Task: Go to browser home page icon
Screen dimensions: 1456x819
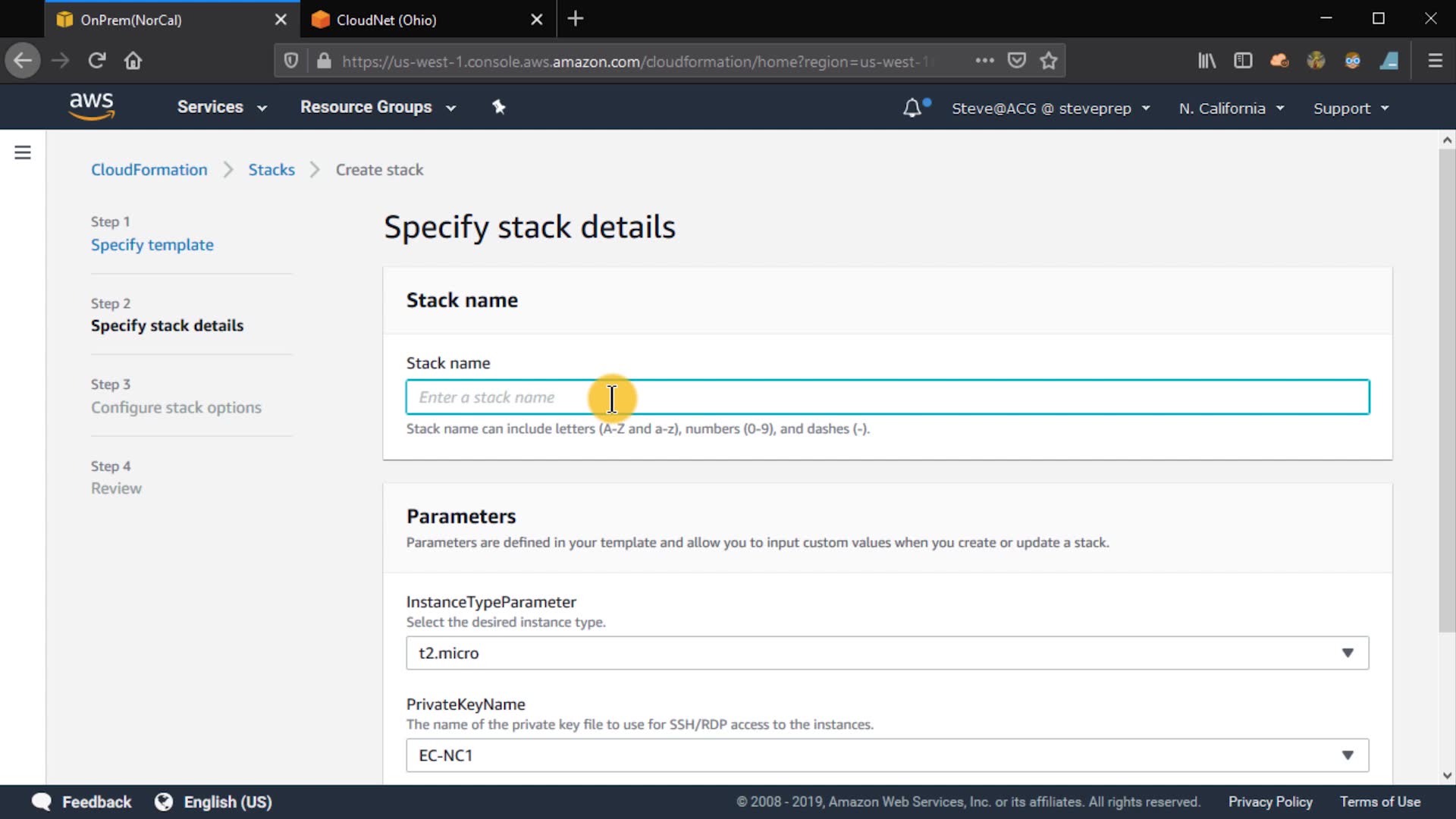Action: coord(133,61)
